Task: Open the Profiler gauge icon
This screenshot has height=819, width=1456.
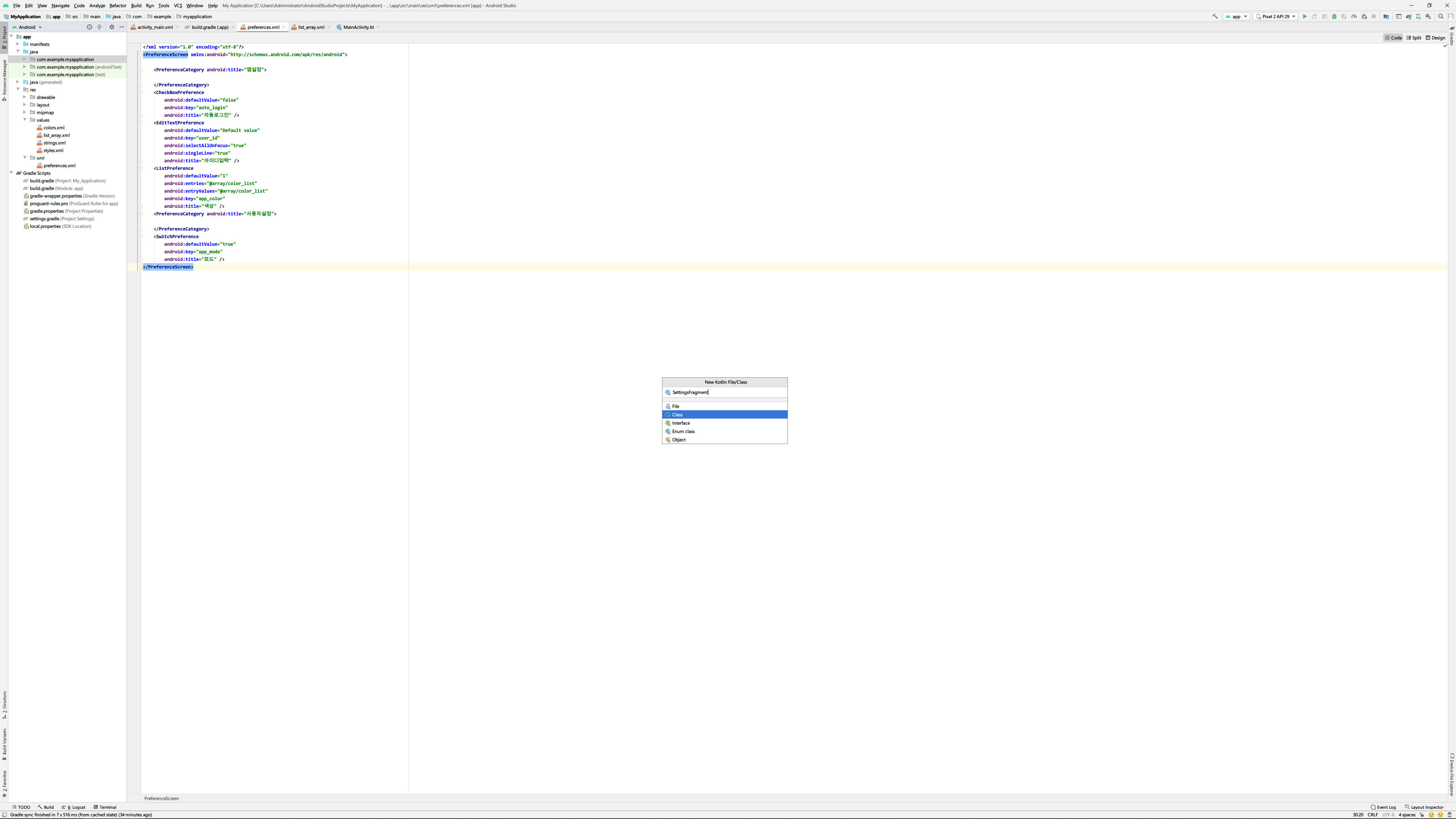Action: click(x=1354, y=16)
